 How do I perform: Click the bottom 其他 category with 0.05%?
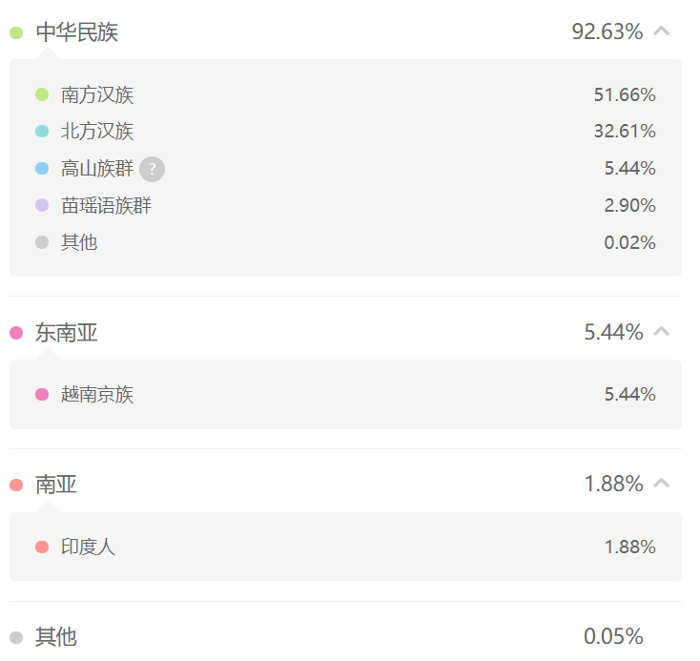tap(346, 637)
